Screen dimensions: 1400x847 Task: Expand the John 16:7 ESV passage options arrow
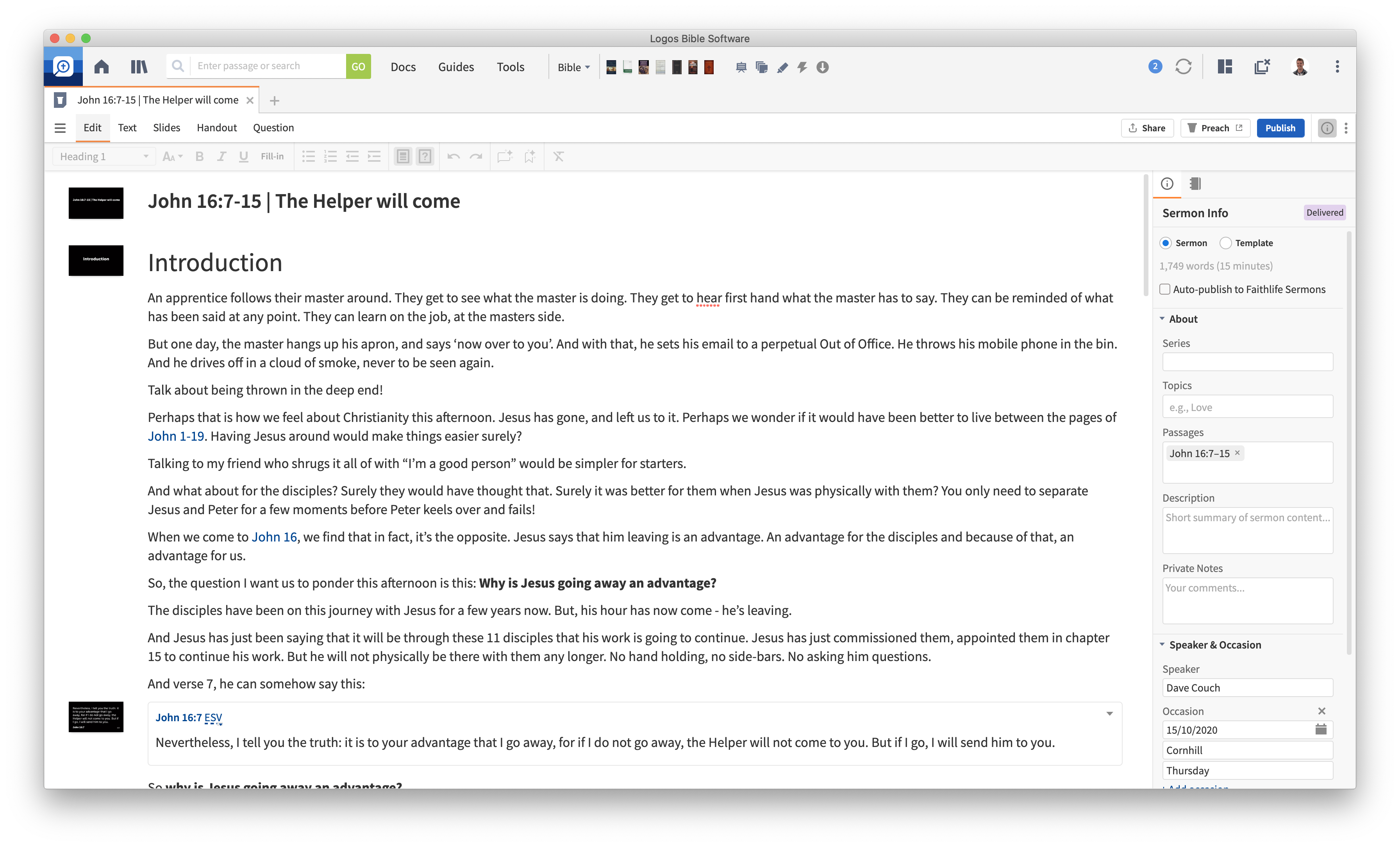pyautogui.click(x=1109, y=713)
